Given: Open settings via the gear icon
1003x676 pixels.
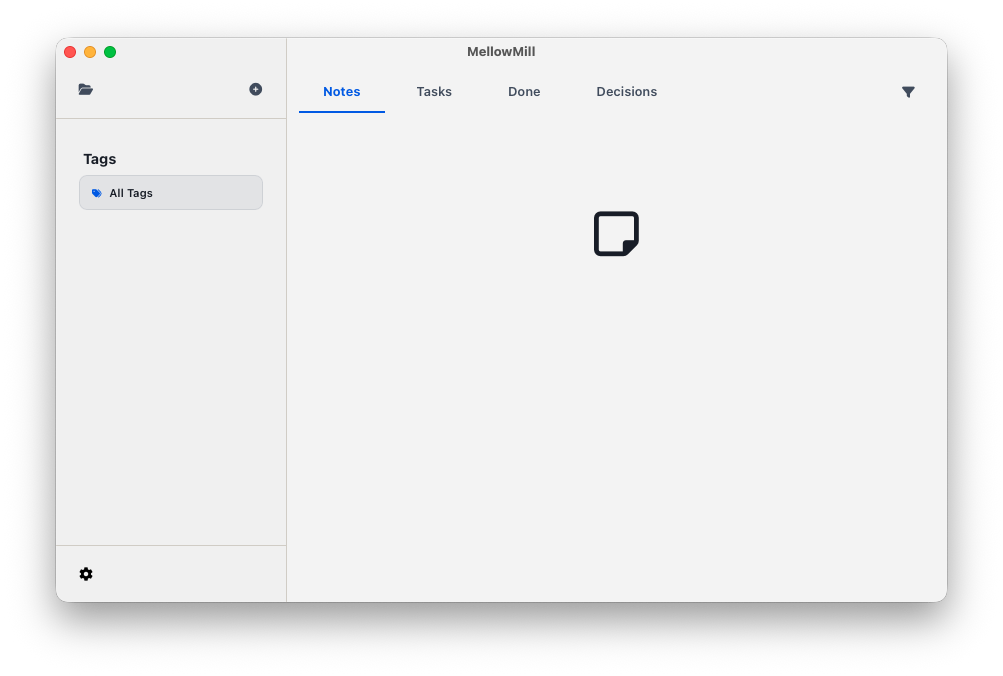Looking at the screenshot, I should [x=86, y=574].
